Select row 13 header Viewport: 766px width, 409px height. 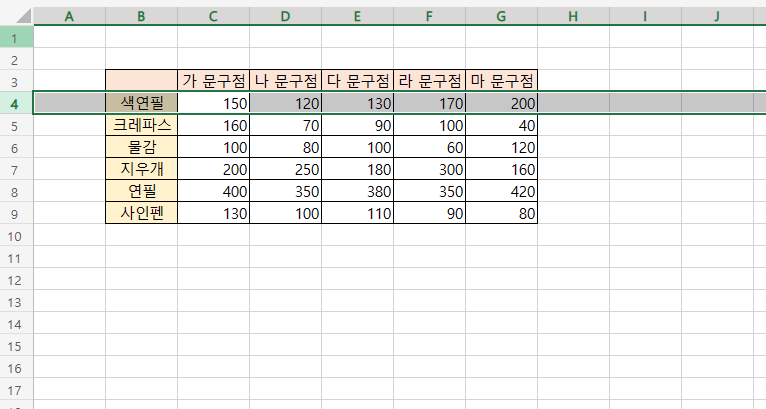[x=16, y=301]
